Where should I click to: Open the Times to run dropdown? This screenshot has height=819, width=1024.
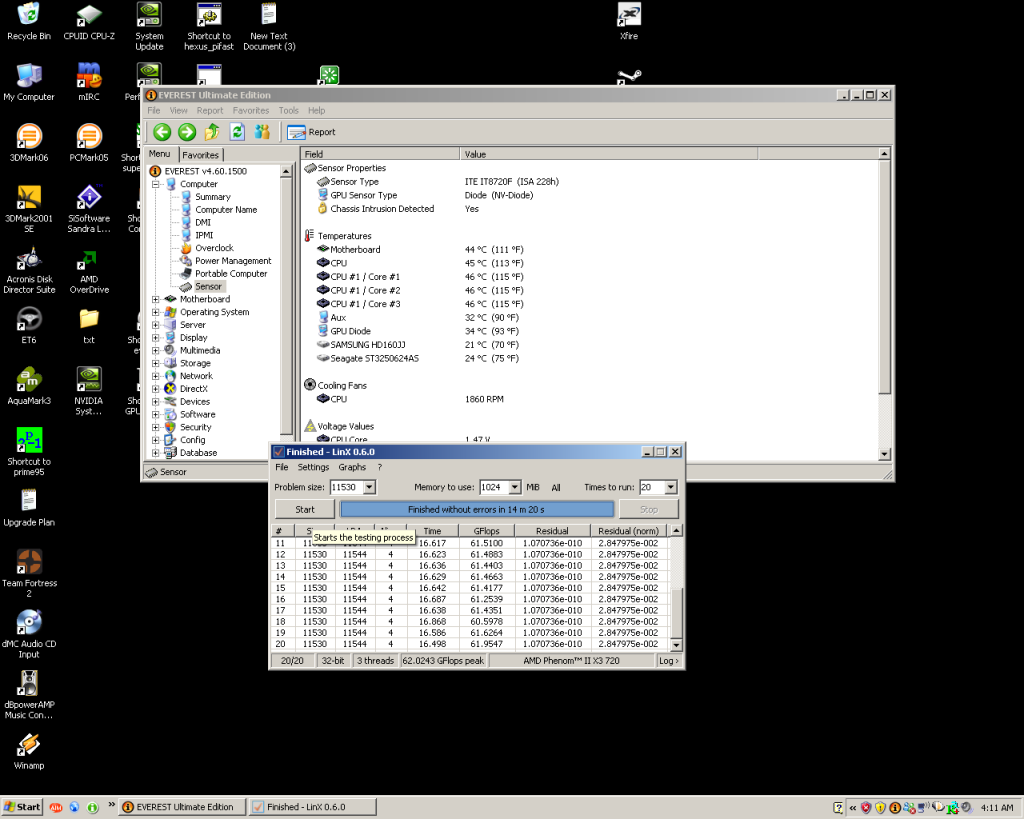click(671, 487)
